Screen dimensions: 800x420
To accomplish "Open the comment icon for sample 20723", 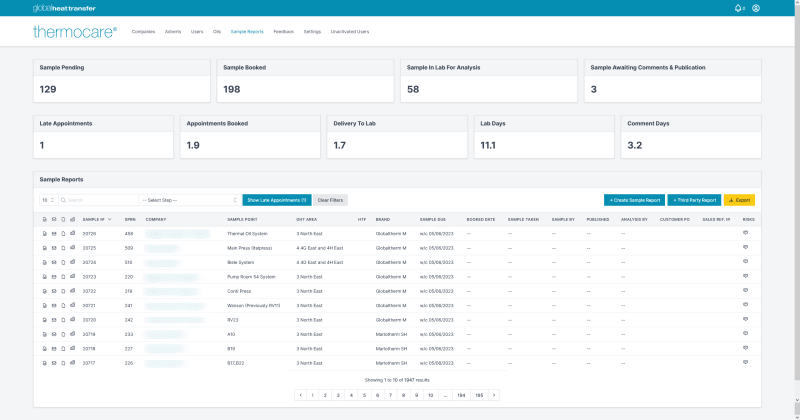I will (x=745, y=276).
